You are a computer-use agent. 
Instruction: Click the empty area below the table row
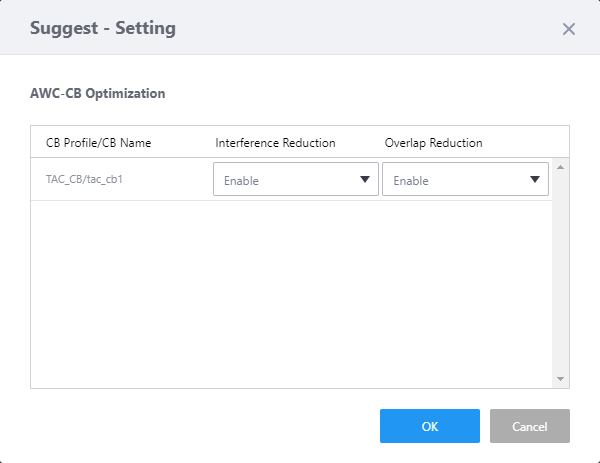(x=290, y=290)
